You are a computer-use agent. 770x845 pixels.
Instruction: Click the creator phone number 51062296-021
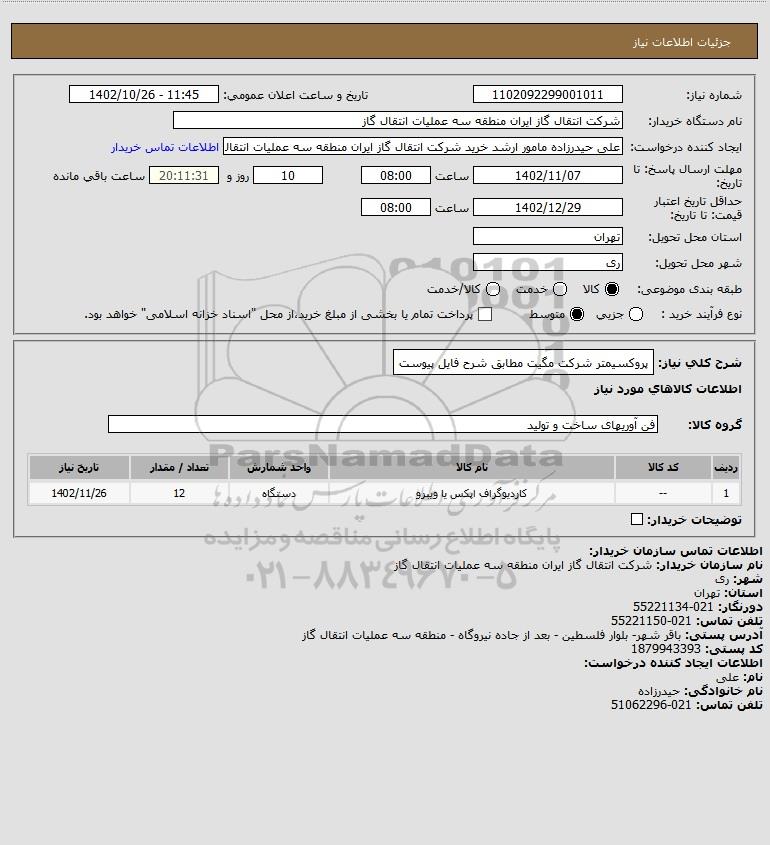coord(651,705)
